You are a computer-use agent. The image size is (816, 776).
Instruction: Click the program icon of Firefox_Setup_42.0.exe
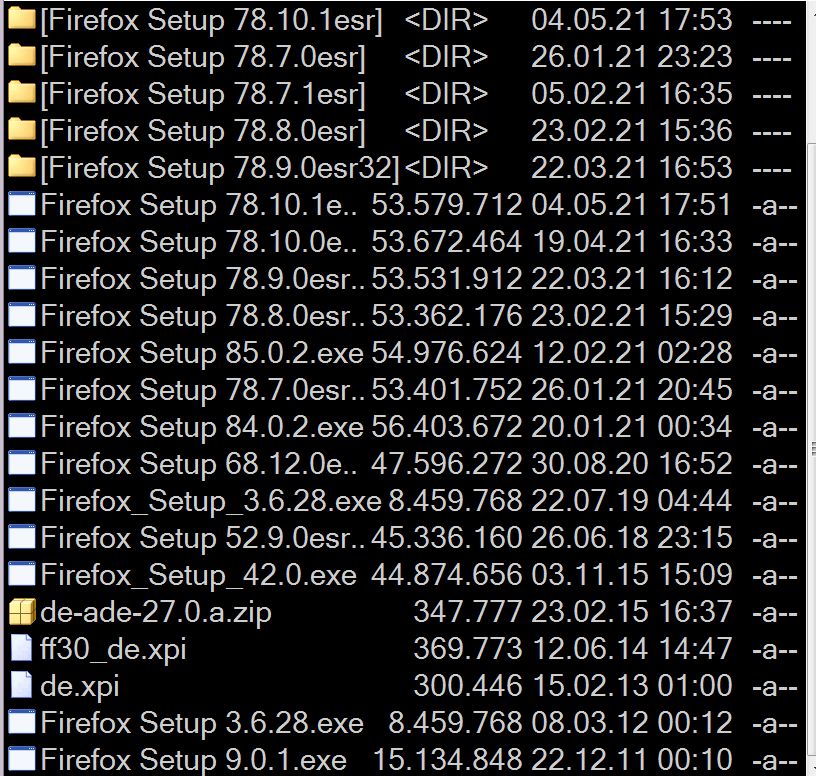tap(22, 573)
